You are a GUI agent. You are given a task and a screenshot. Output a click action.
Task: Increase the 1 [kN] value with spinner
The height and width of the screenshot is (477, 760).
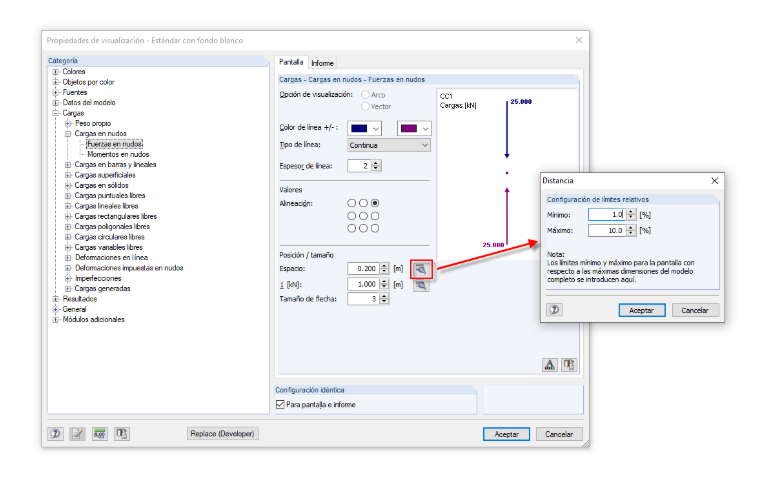click(384, 281)
